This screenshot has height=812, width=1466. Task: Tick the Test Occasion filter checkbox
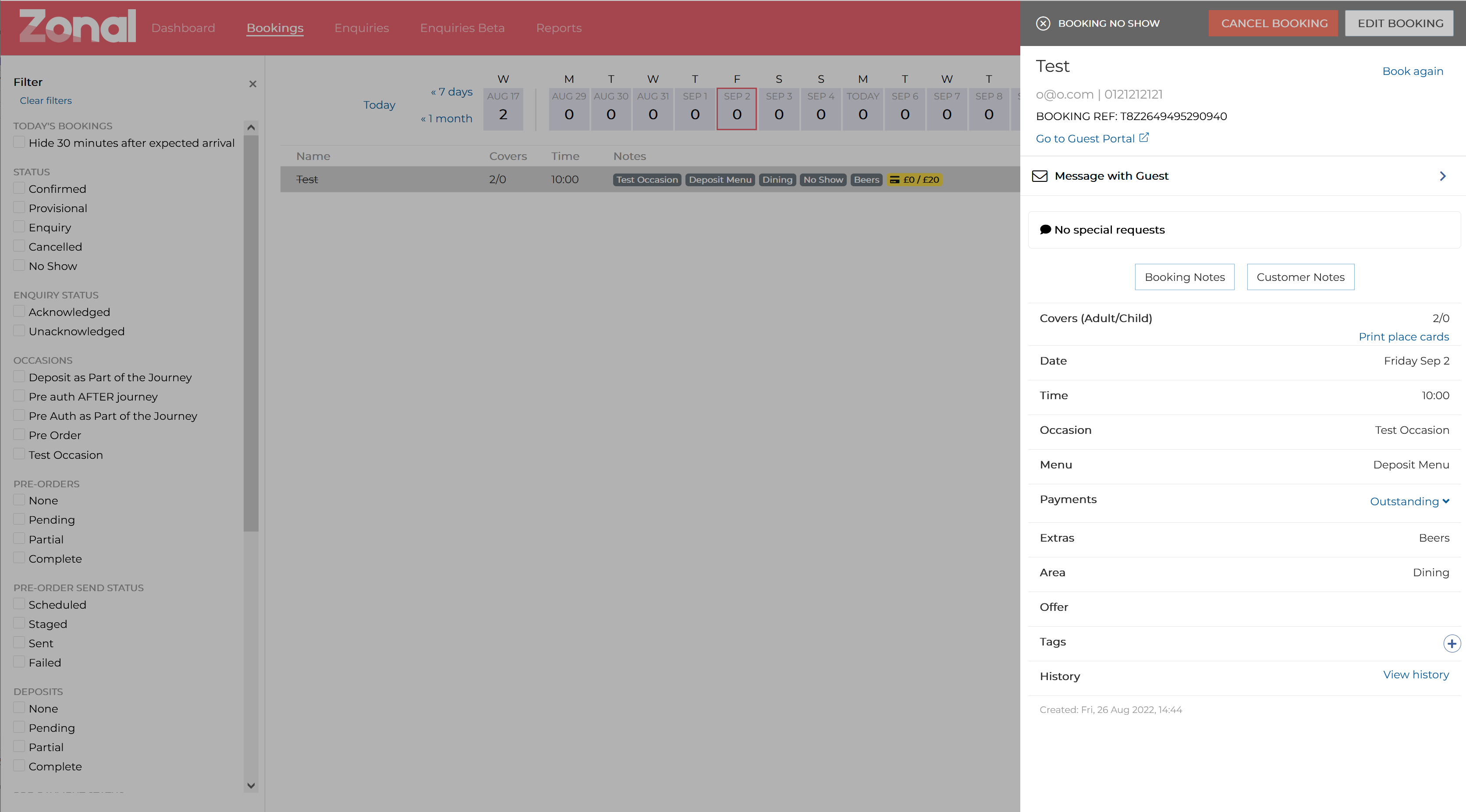19,454
